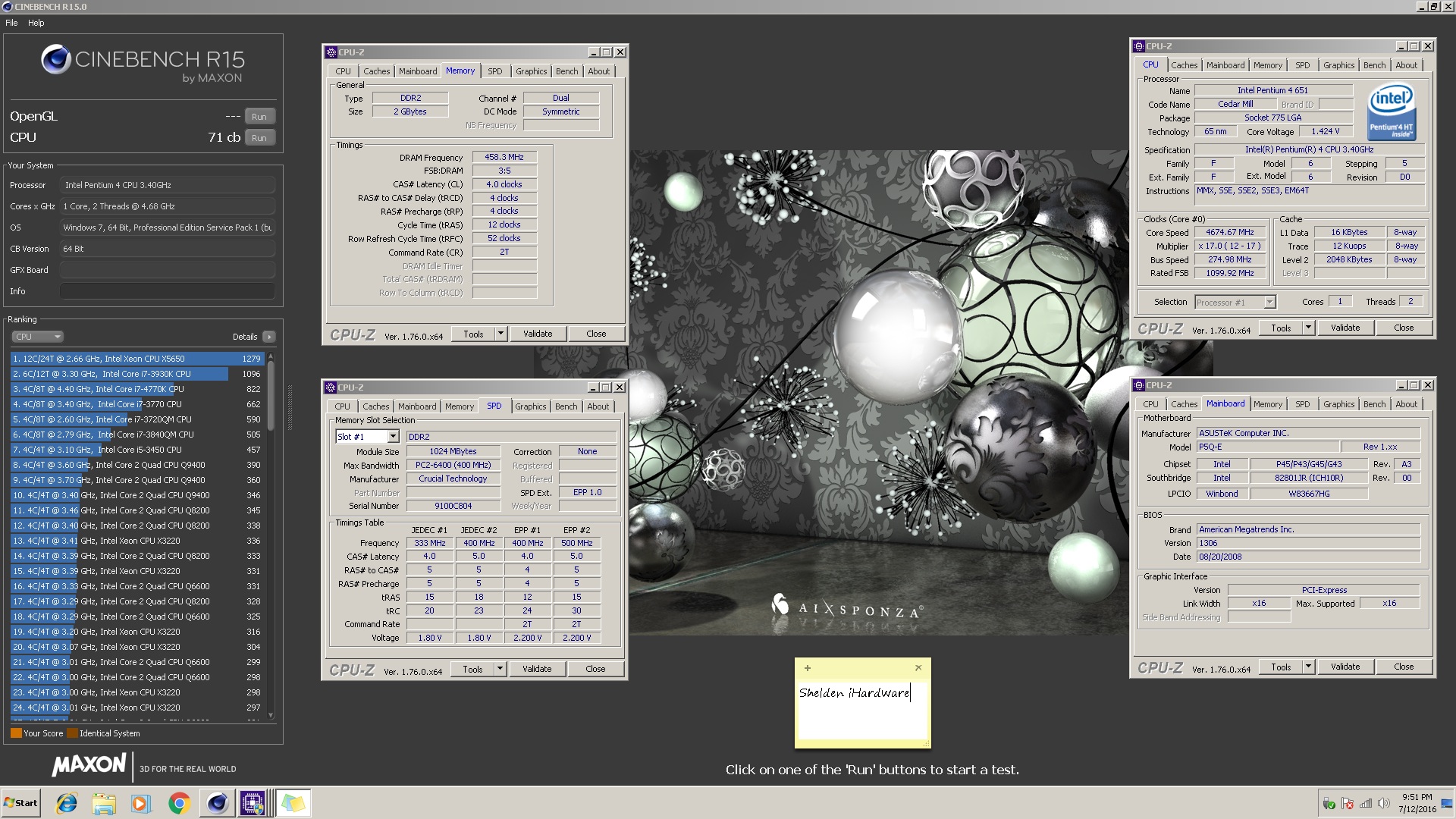
Task: Open the Start menu
Action: 21,803
